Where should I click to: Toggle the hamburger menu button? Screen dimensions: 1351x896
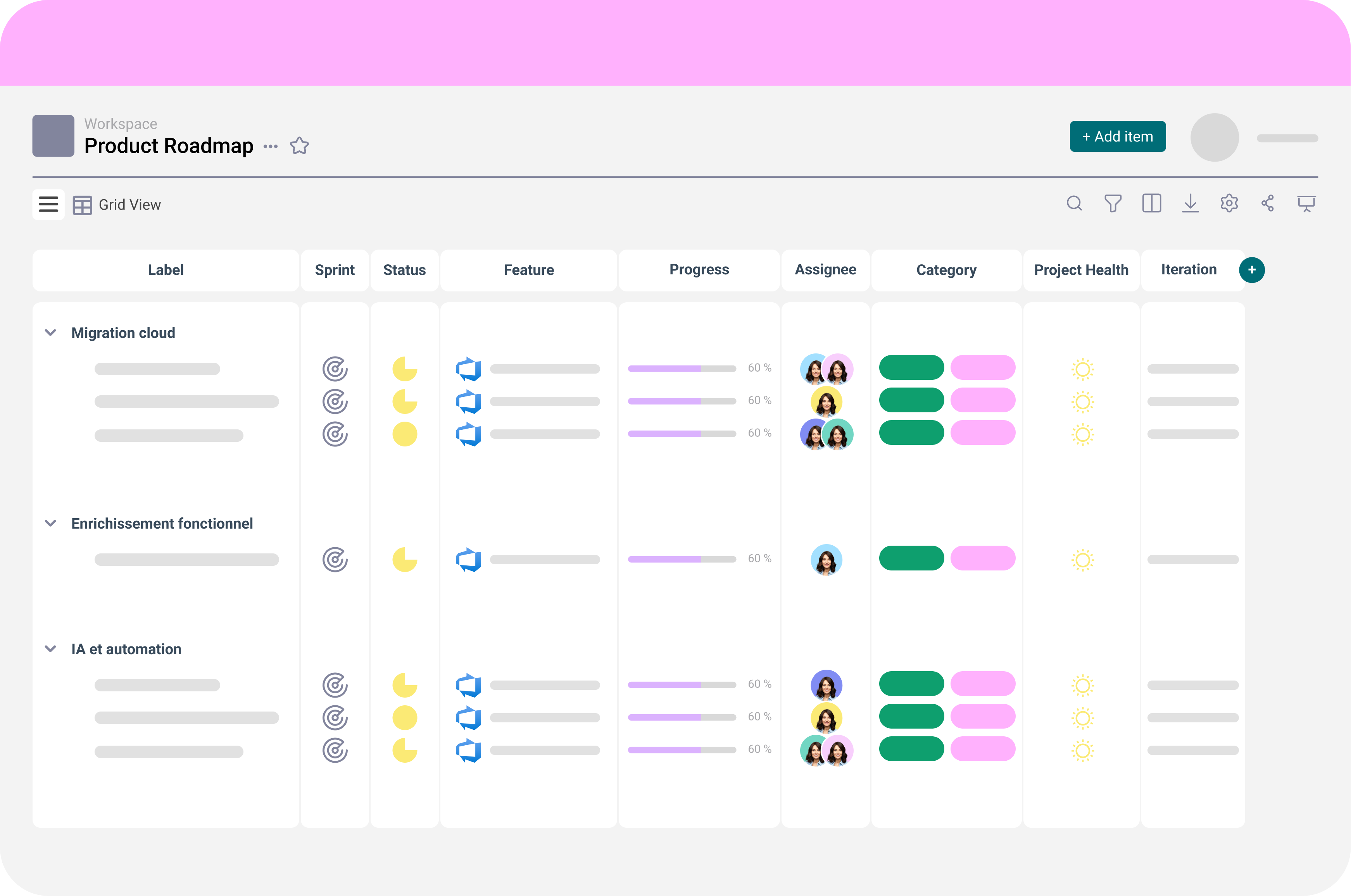48,205
